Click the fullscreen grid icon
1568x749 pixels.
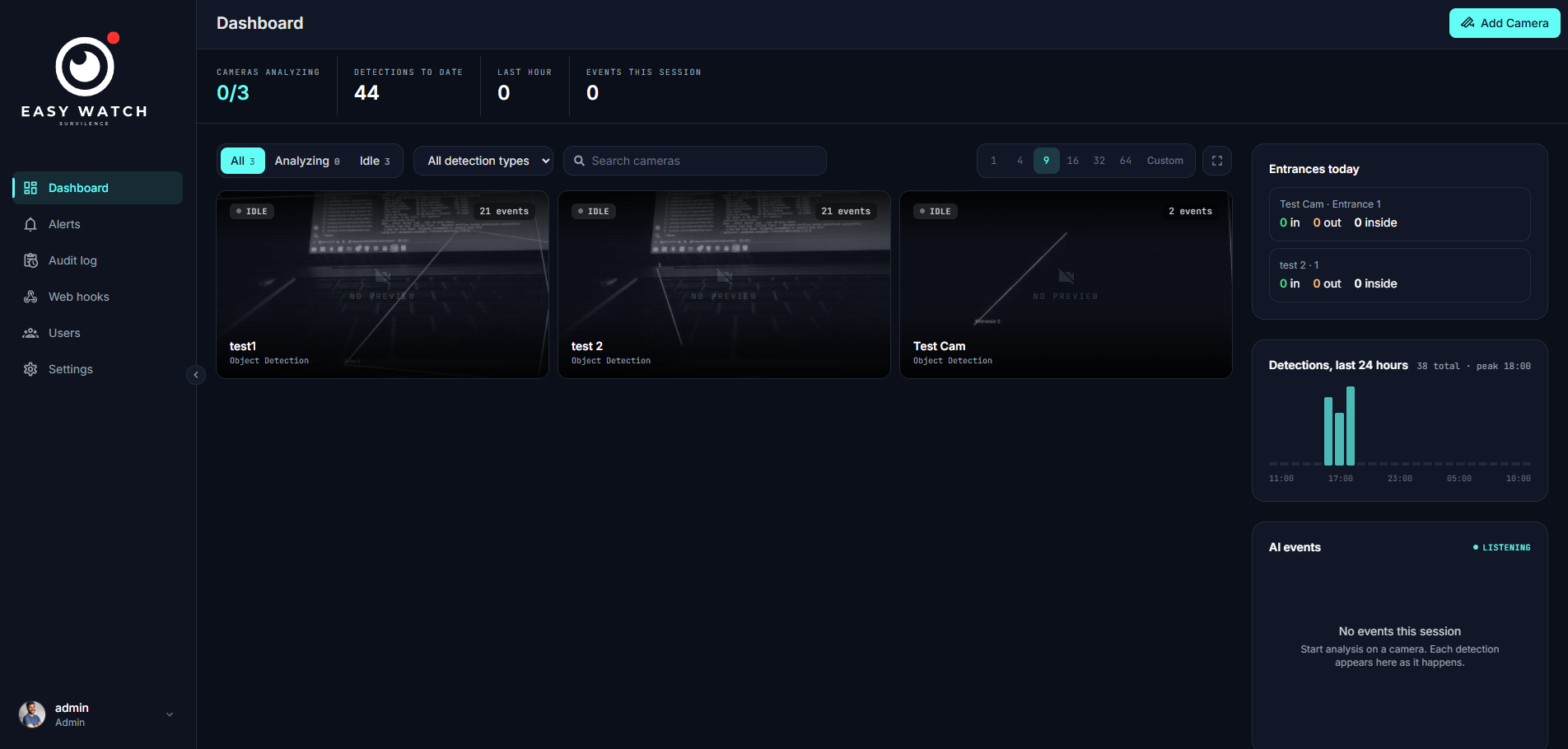1217,161
